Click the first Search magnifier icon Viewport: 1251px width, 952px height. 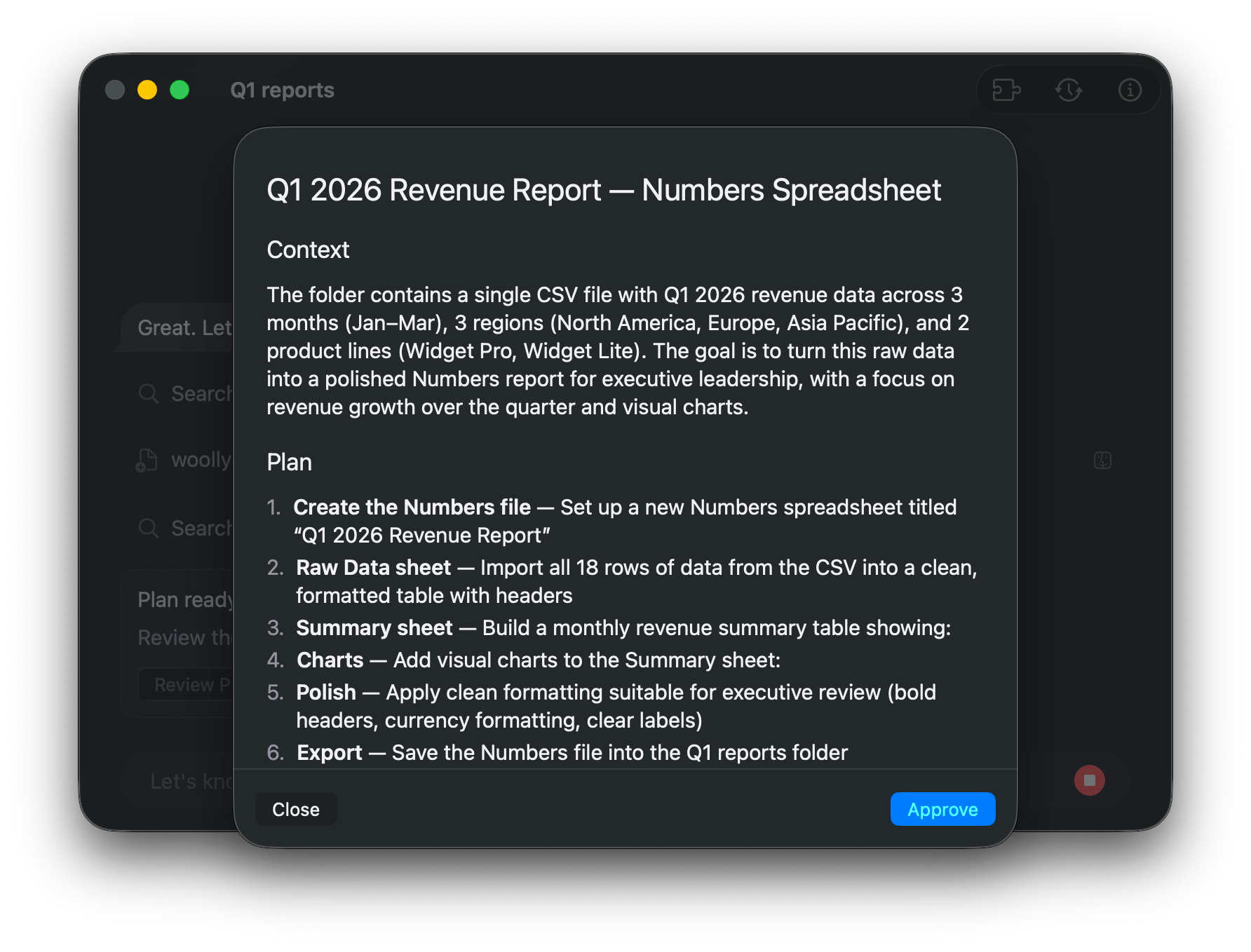(149, 393)
